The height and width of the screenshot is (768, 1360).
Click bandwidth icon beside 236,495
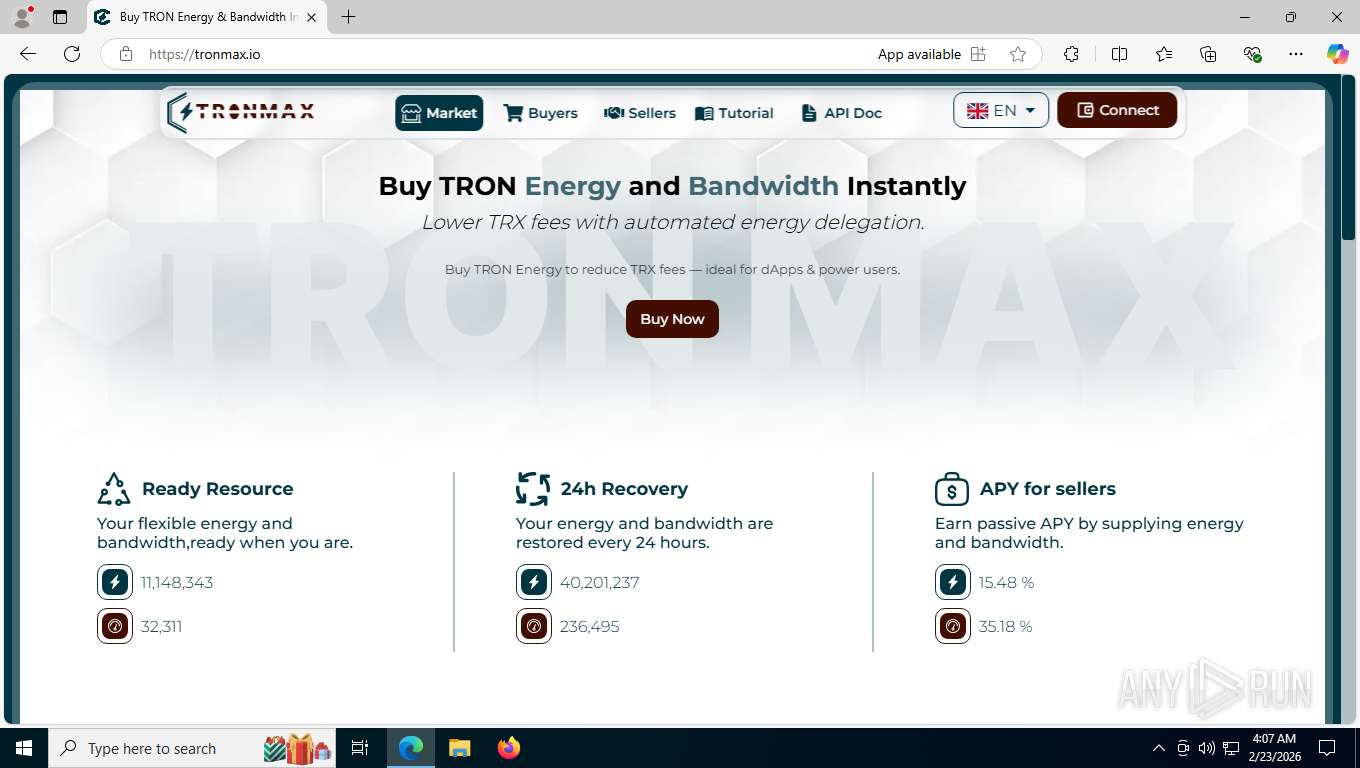tap(534, 626)
